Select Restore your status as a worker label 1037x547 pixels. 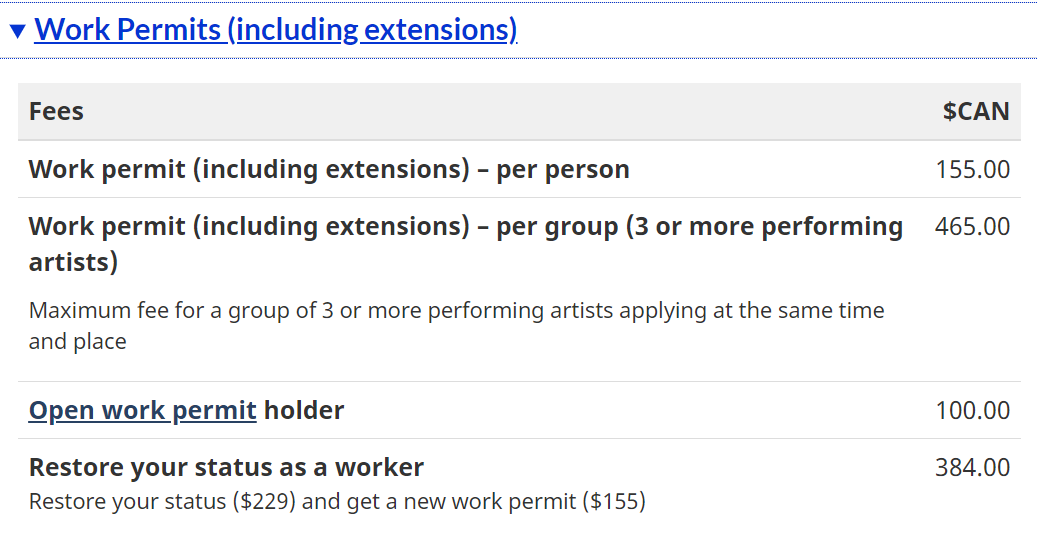tap(226, 467)
